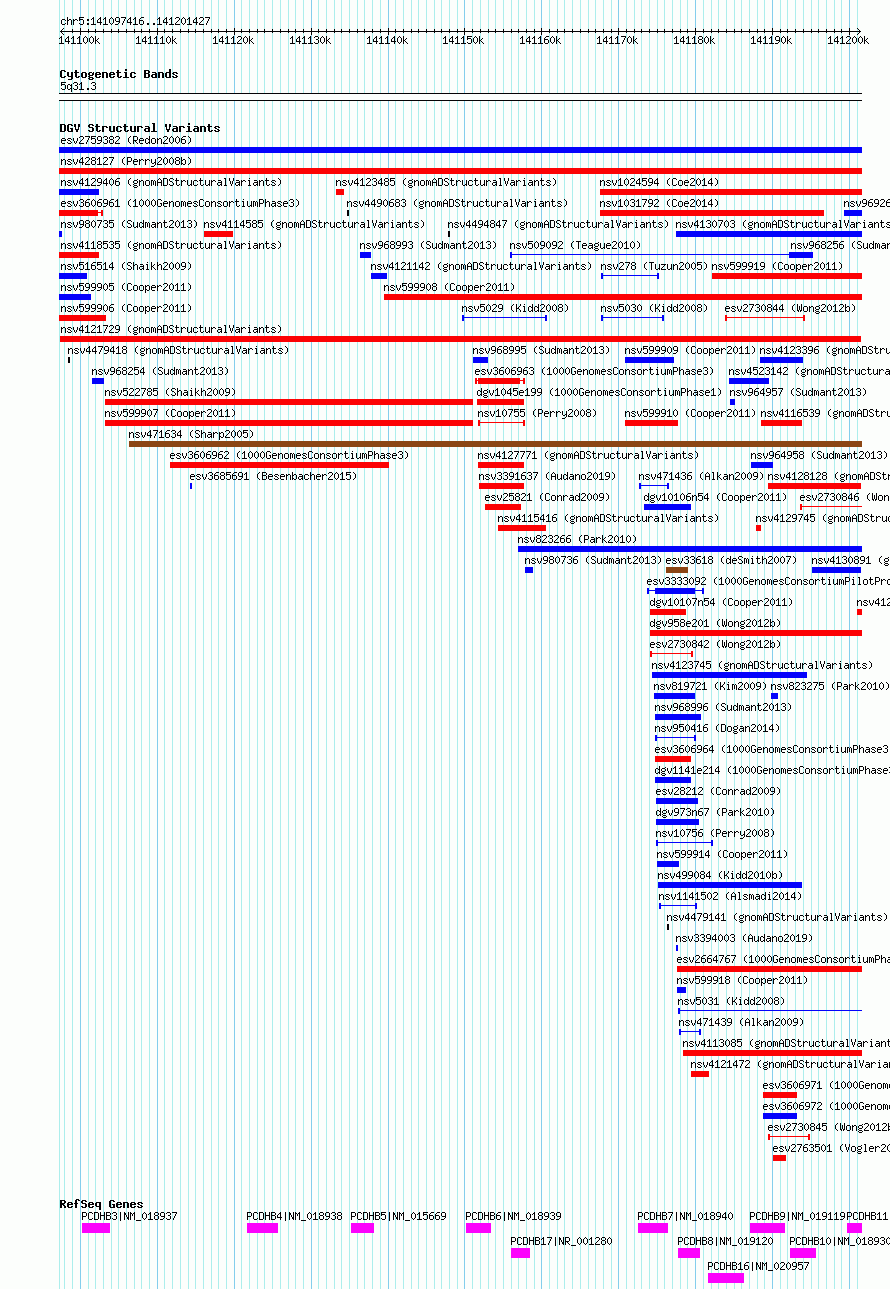The height and width of the screenshot is (1289, 890).
Task: Select PCDHB8|NM_019120 gene label
Action: pyautogui.click(x=726, y=1241)
